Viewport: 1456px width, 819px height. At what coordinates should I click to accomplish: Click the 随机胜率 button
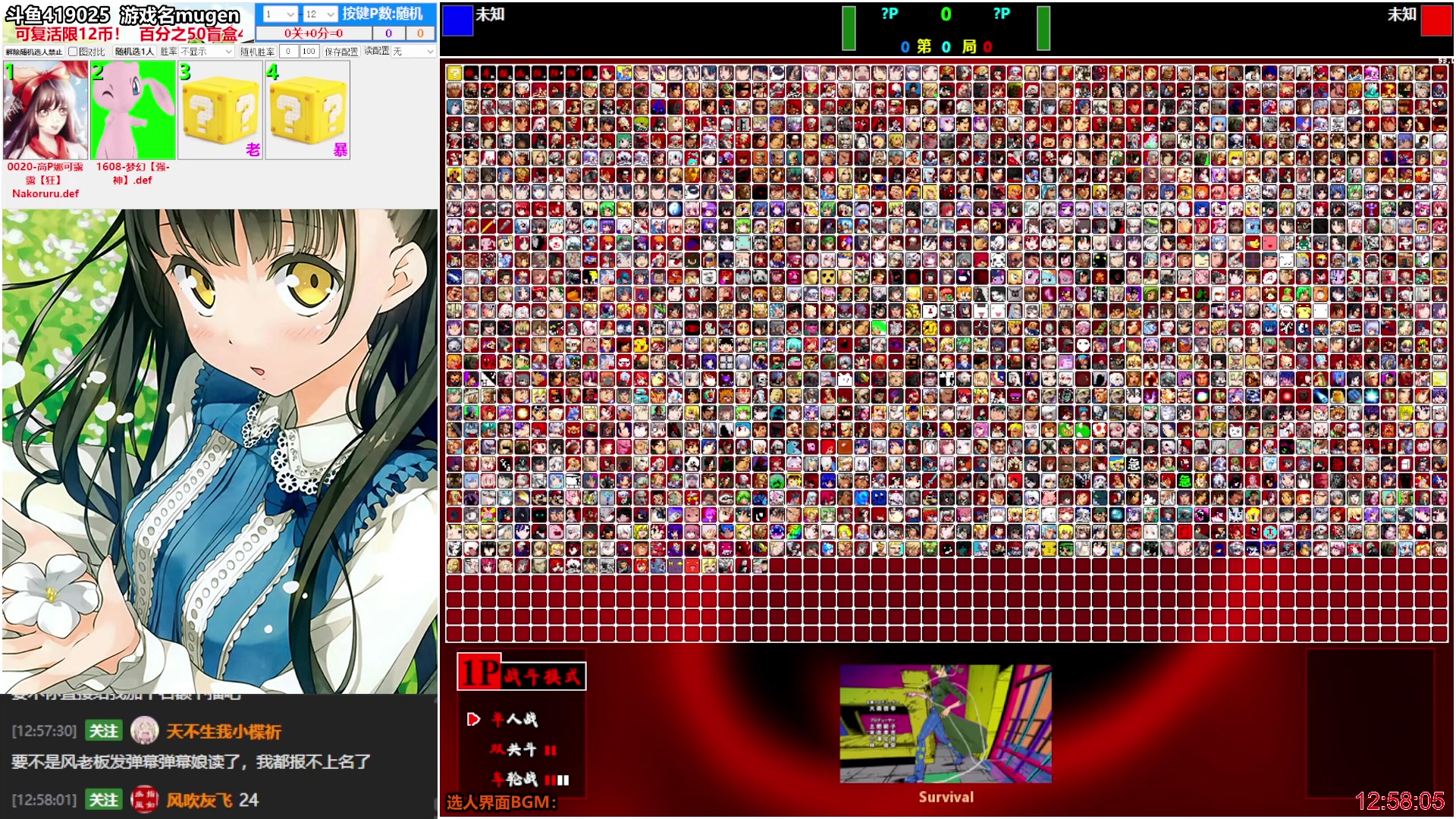257,52
